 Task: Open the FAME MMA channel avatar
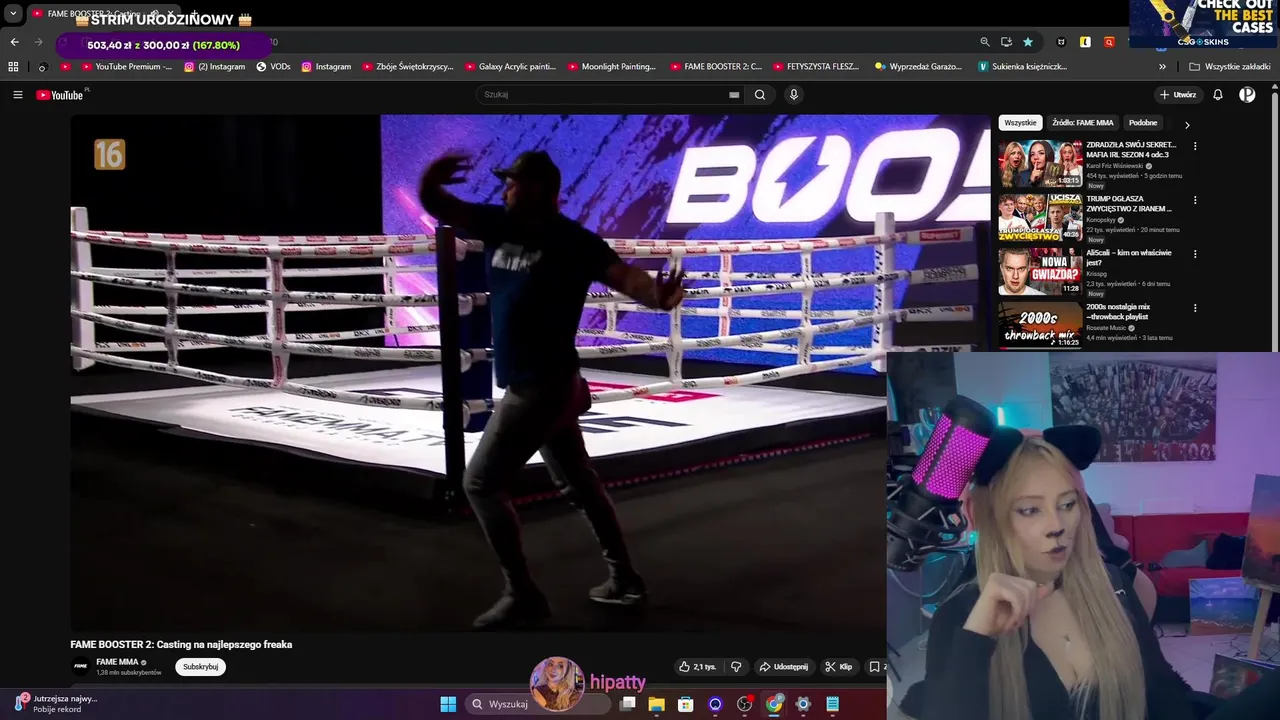80,666
